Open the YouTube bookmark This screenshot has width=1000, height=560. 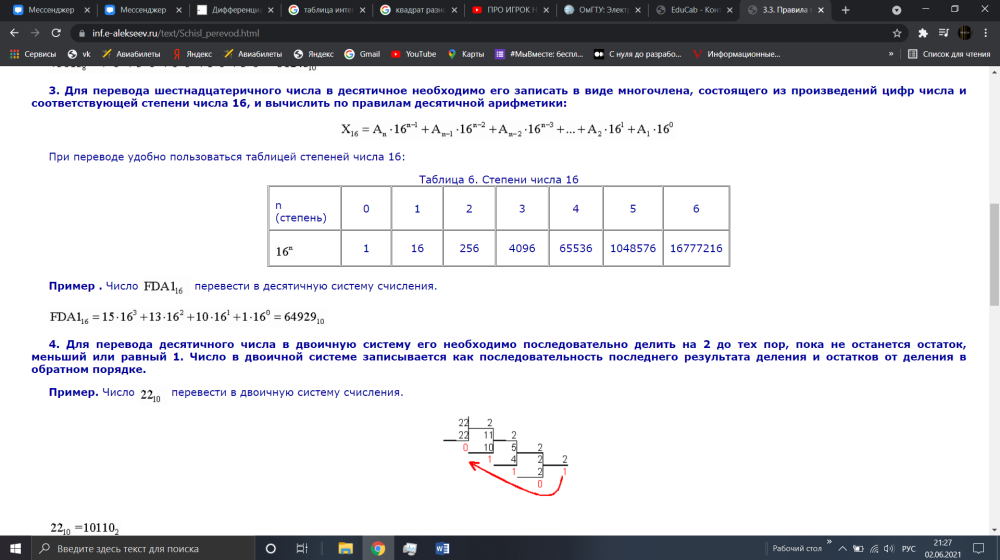click(x=414, y=54)
